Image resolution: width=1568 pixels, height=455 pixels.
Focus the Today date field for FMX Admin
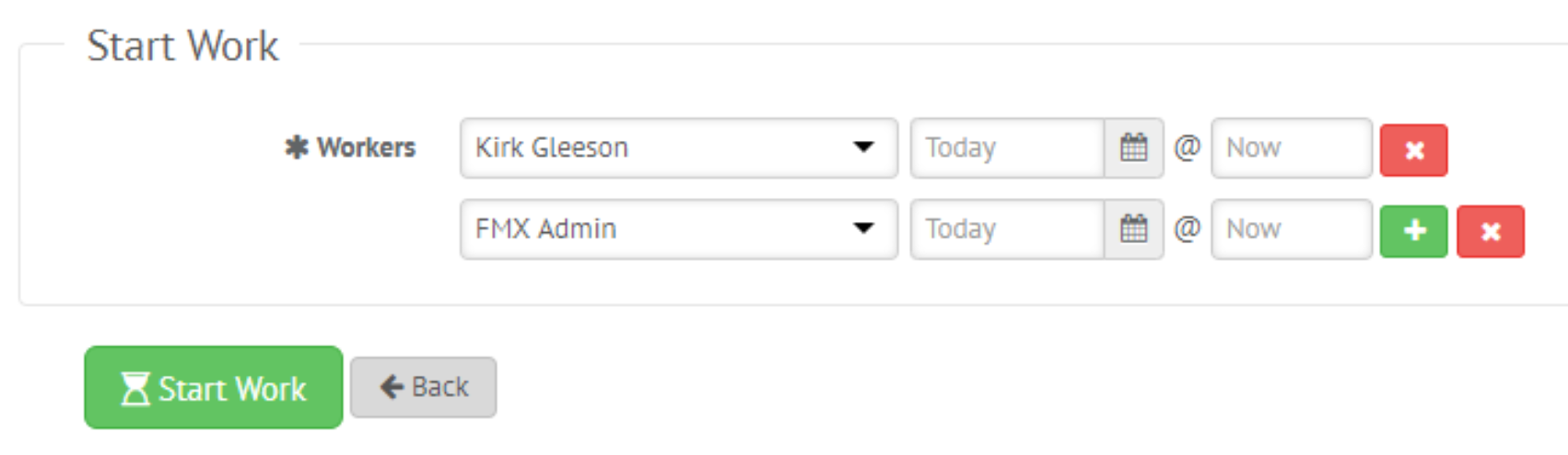[1008, 228]
